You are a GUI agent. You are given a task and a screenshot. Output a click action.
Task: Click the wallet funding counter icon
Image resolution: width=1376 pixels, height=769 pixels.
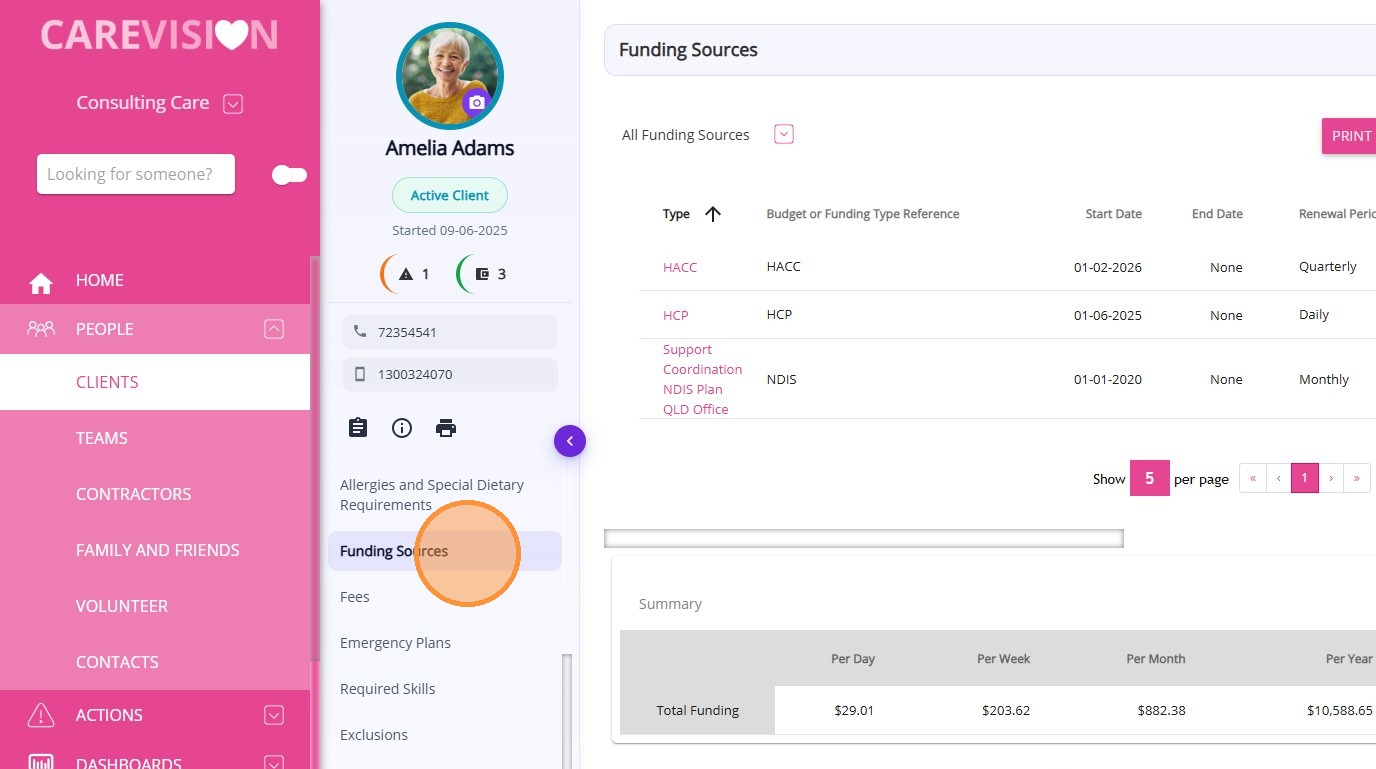pyautogui.click(x=482, y=274)
